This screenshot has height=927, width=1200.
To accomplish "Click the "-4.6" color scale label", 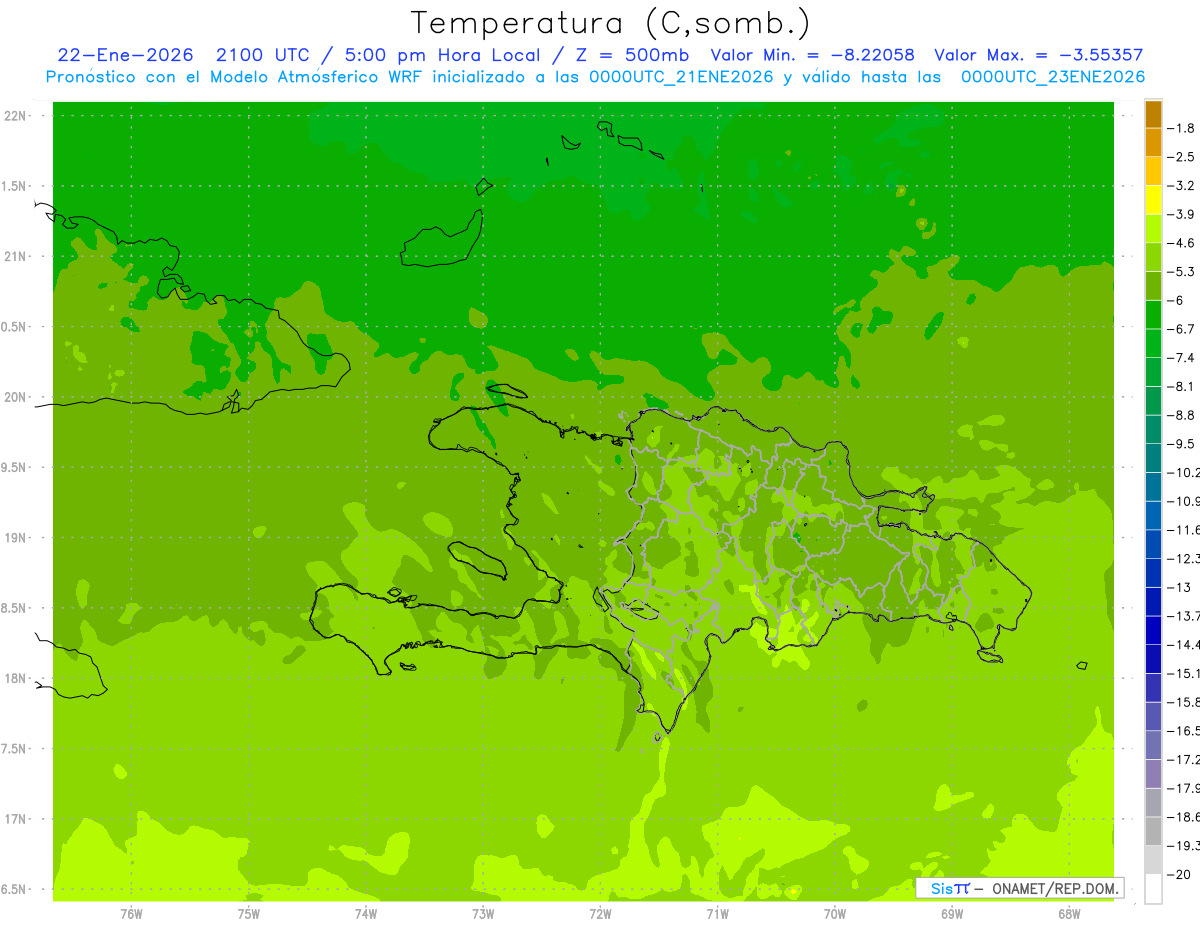I will coord(1182,243).
